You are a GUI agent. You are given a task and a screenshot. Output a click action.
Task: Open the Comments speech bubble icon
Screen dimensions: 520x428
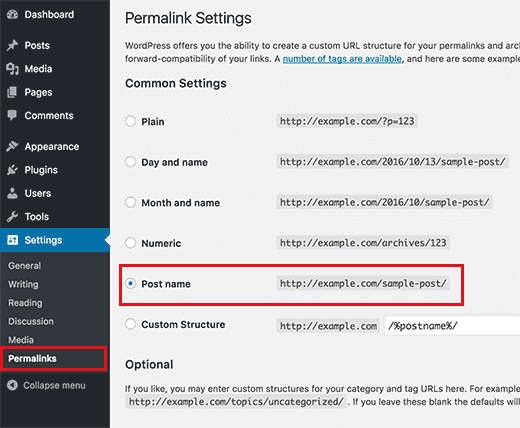point(12,115)
